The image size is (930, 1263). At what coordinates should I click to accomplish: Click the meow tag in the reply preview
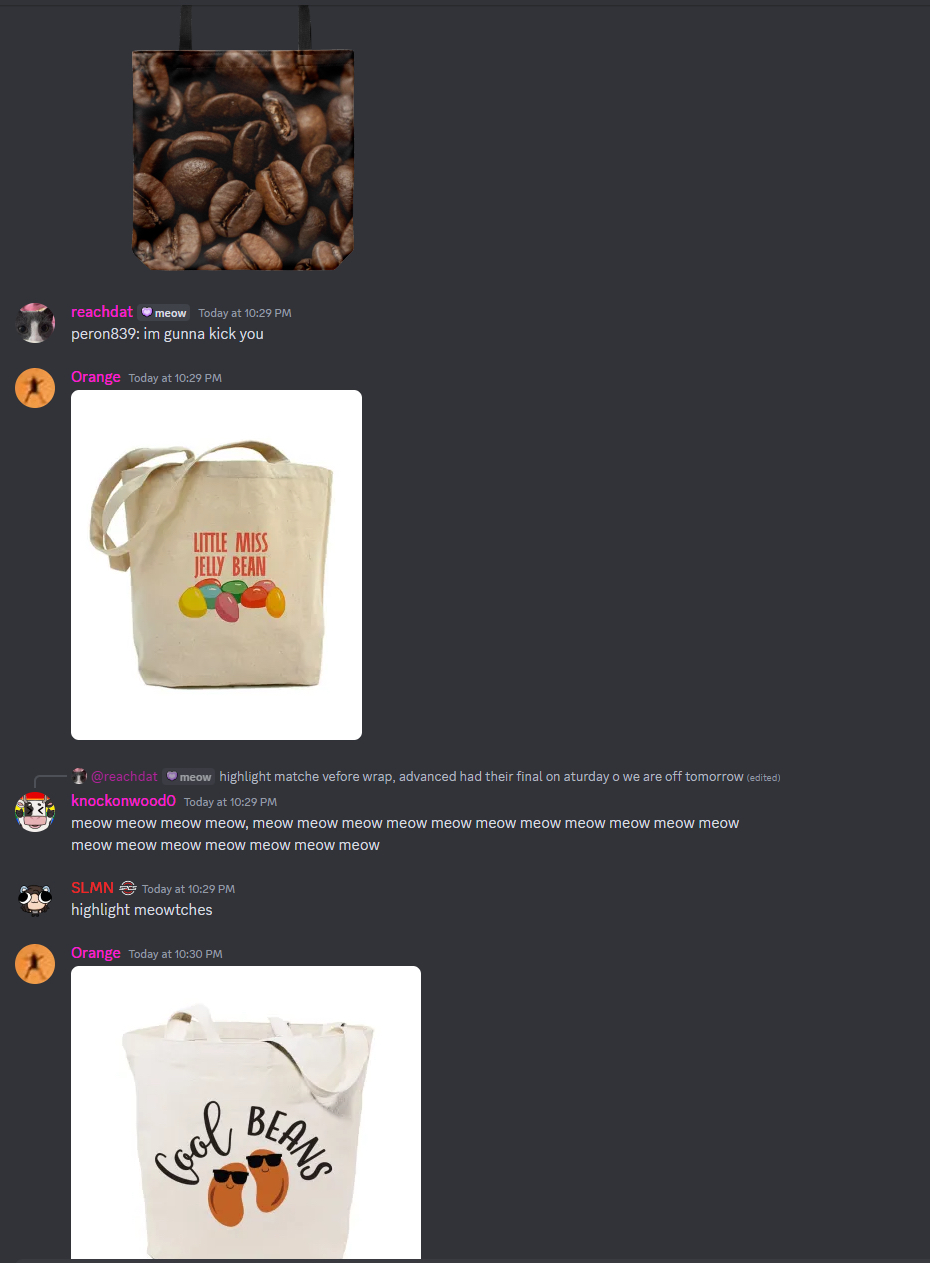189,777
